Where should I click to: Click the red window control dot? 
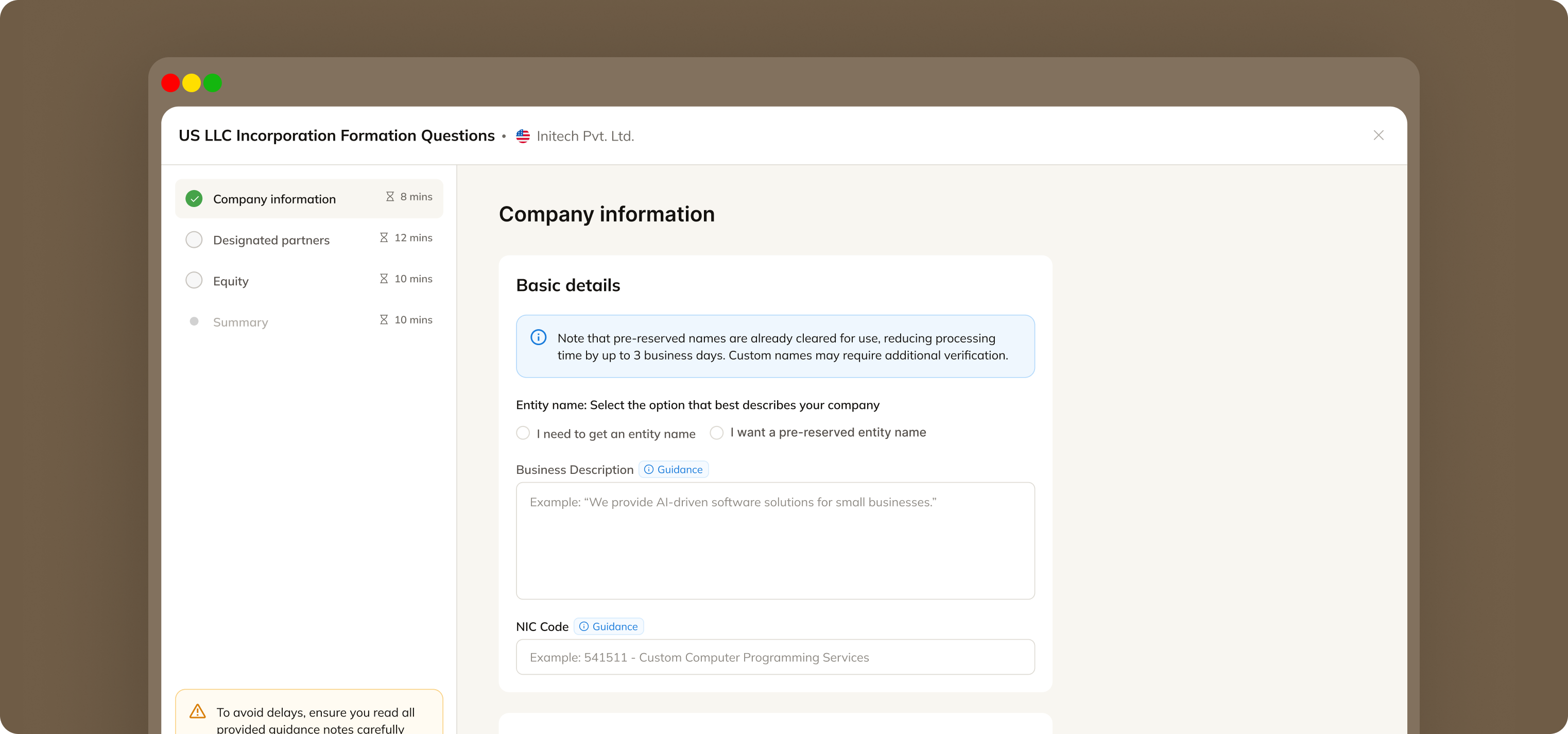coord(170,83)
